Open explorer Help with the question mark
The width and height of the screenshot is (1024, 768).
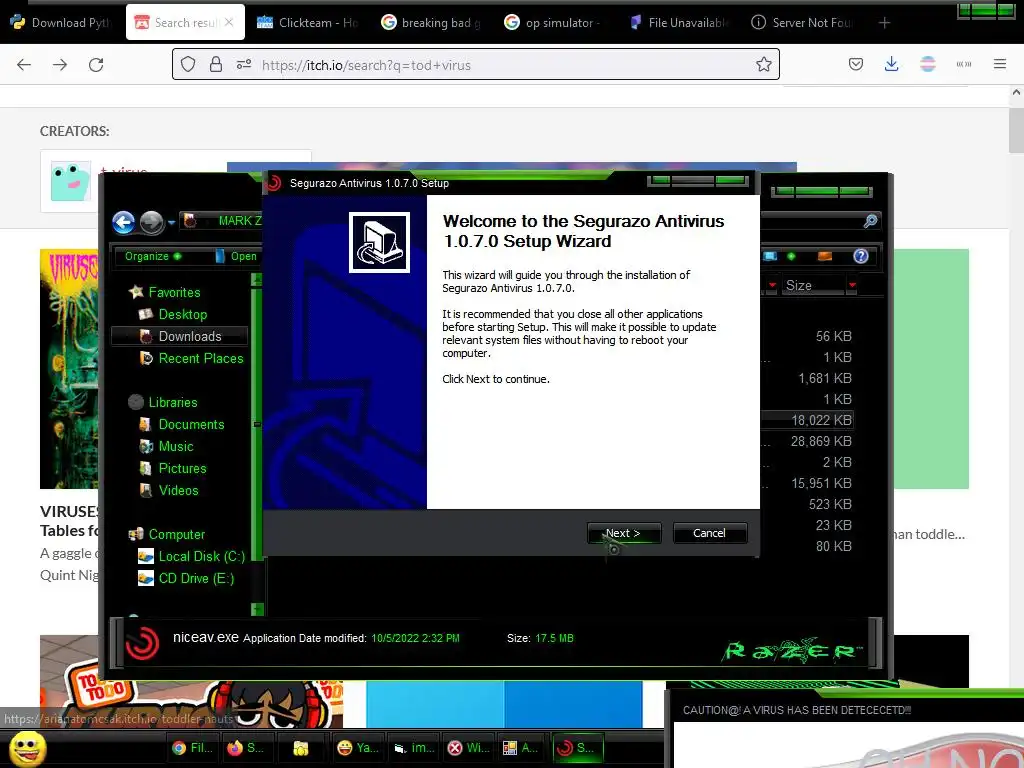pos(861,256)
